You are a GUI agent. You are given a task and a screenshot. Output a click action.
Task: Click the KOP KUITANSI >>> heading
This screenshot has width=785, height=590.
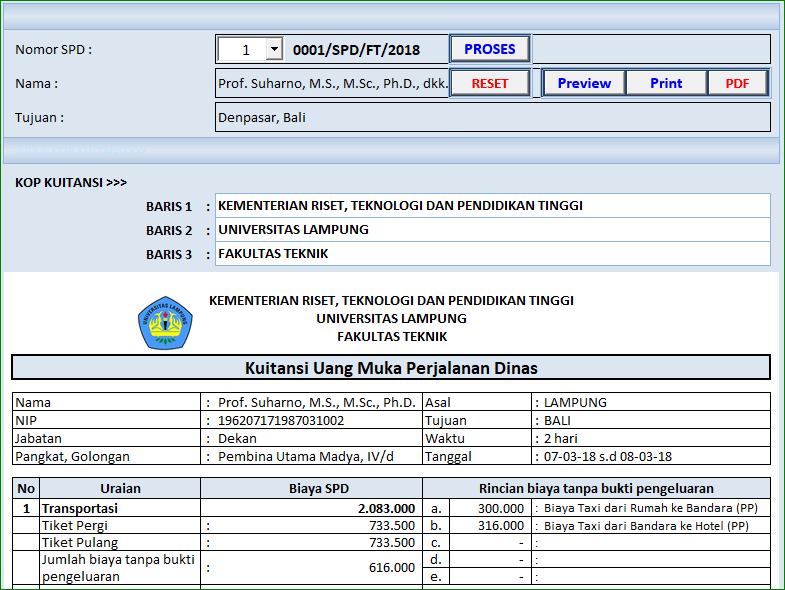tap(71, 182)
